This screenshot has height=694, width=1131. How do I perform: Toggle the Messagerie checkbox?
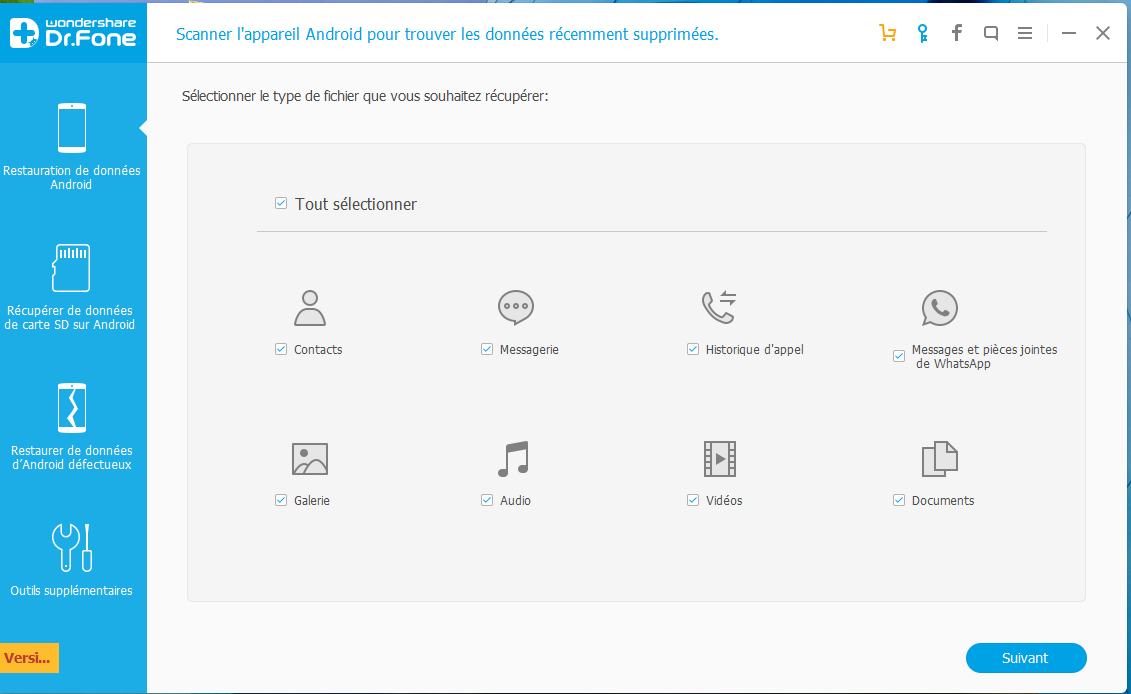pos(487,349)
